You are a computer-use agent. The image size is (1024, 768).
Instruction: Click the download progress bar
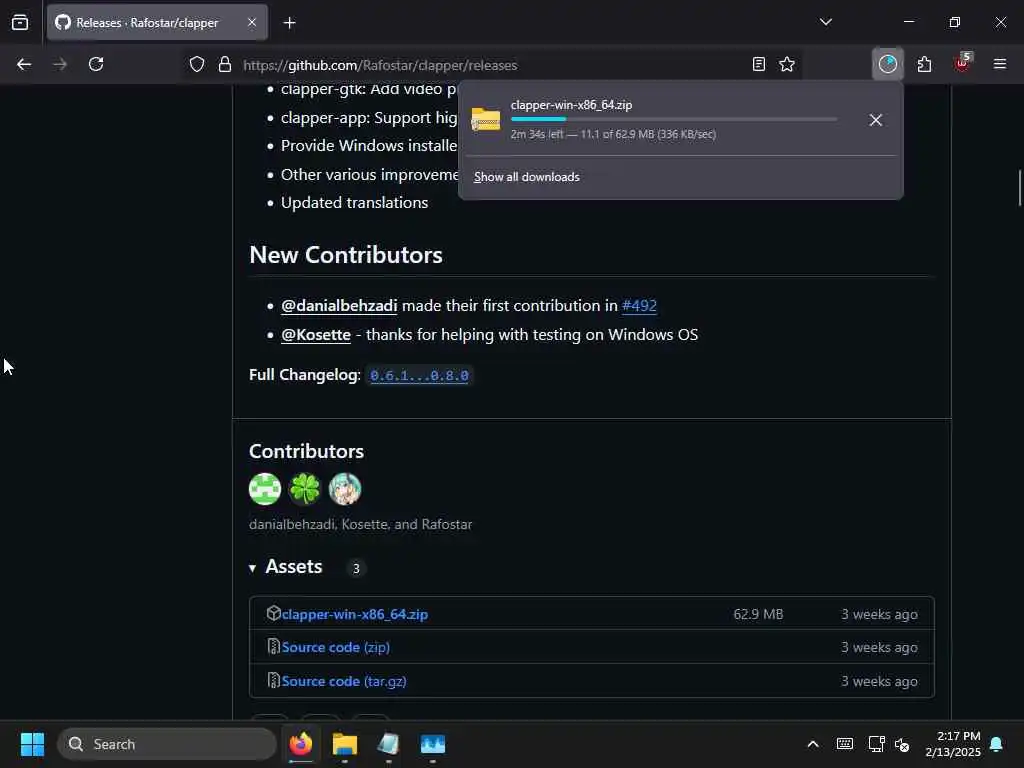pos(674,120)
